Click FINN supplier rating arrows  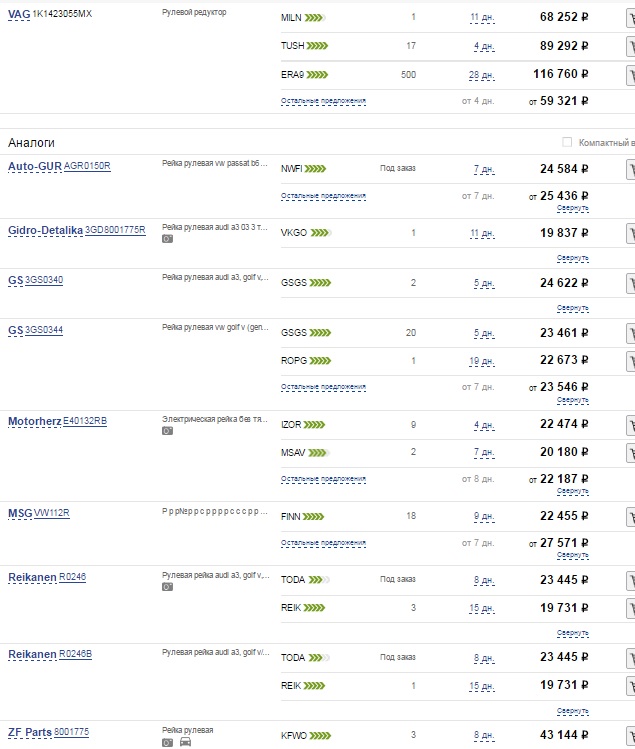(313, 516)
